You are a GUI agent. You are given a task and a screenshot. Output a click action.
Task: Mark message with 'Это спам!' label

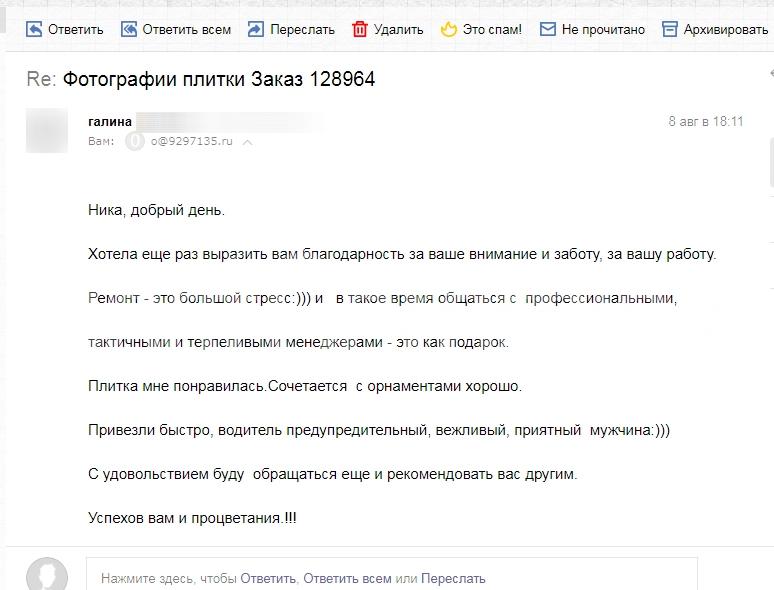pos(492,30)
